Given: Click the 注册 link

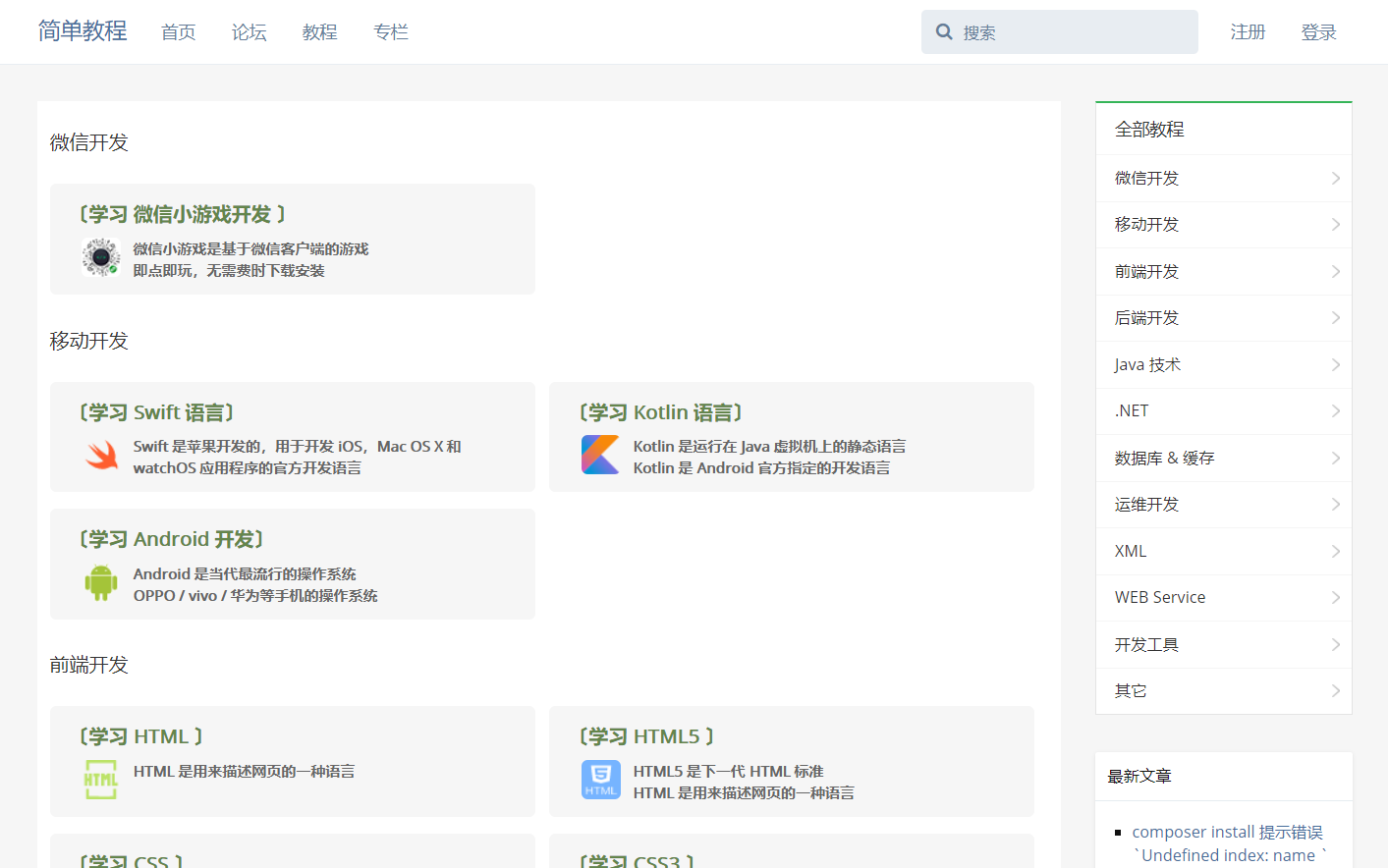Looking at the screenshot, I should (1249, 32).
